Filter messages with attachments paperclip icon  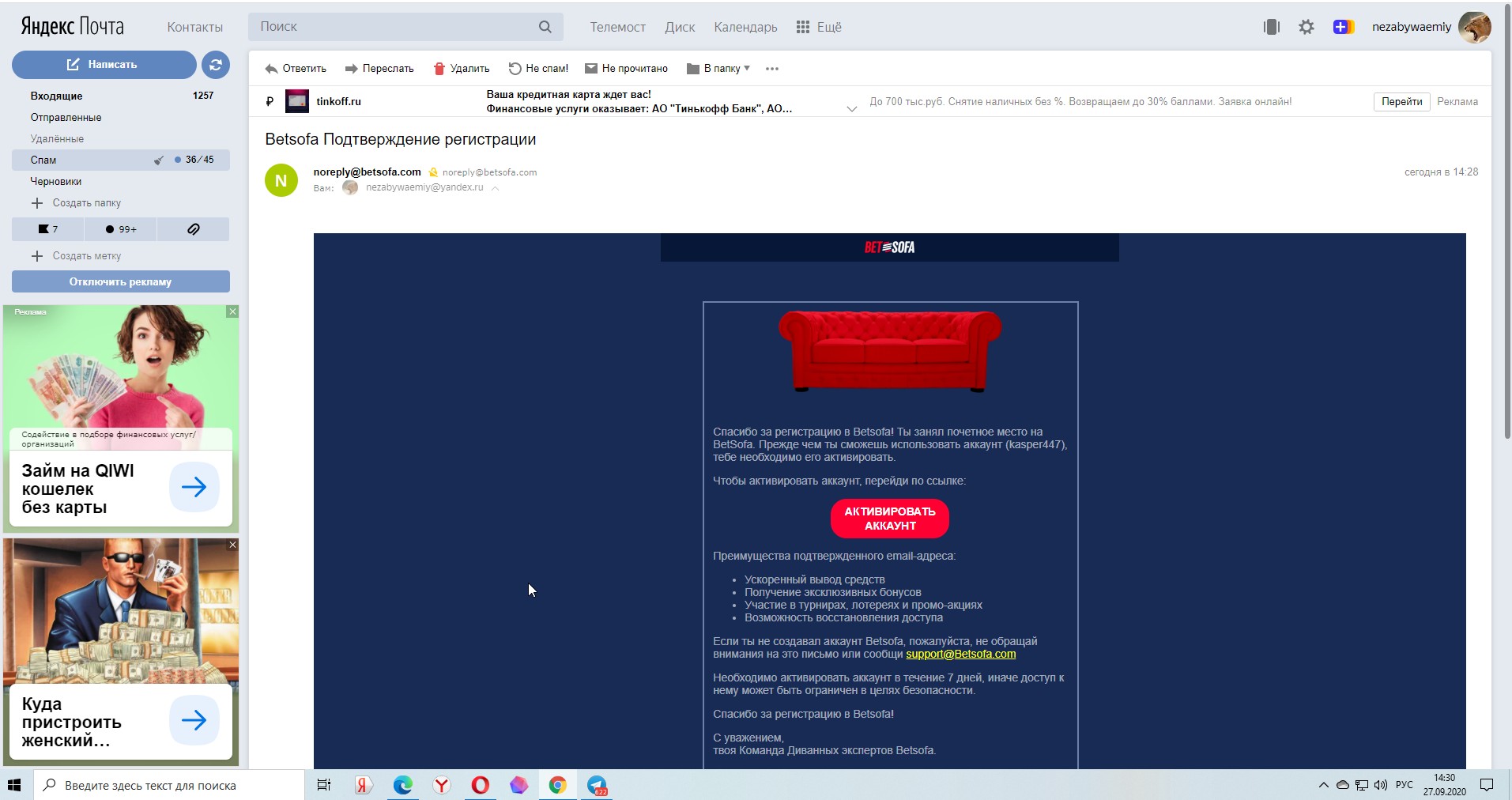(x=194, y=229)
